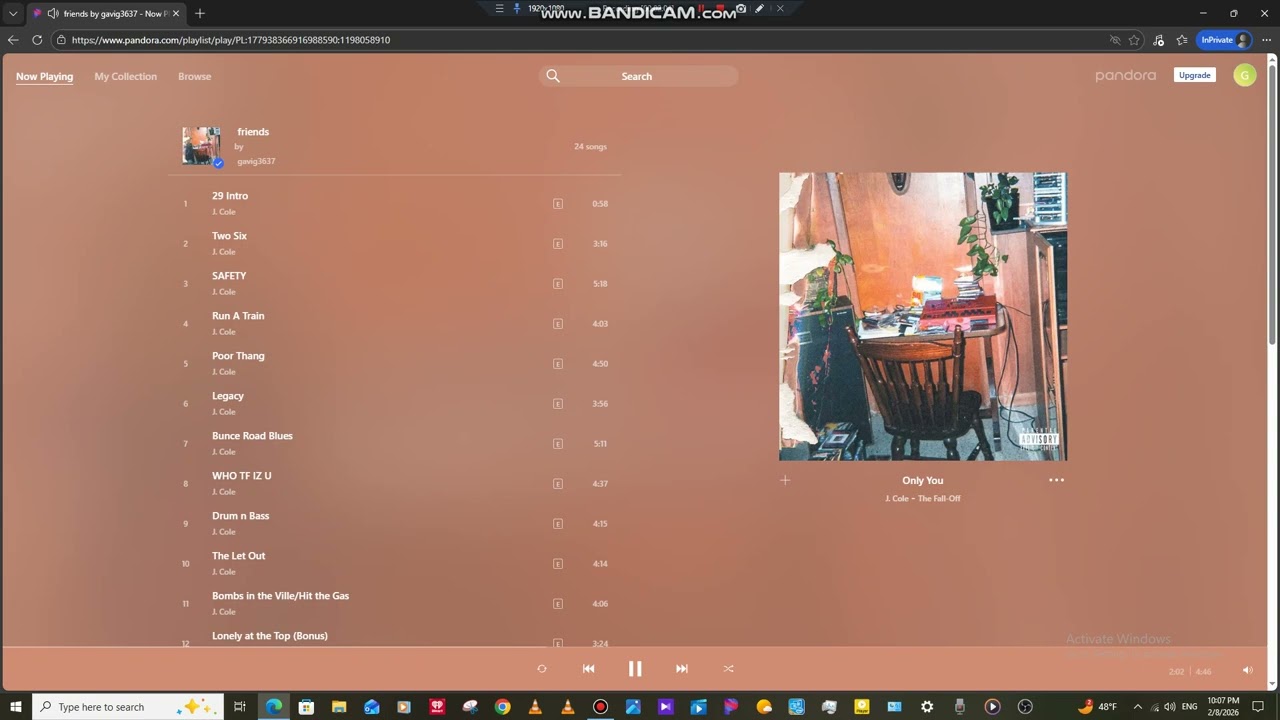Click the taskbar search box
The image size is (1280, 720).
tap(129, 707)
